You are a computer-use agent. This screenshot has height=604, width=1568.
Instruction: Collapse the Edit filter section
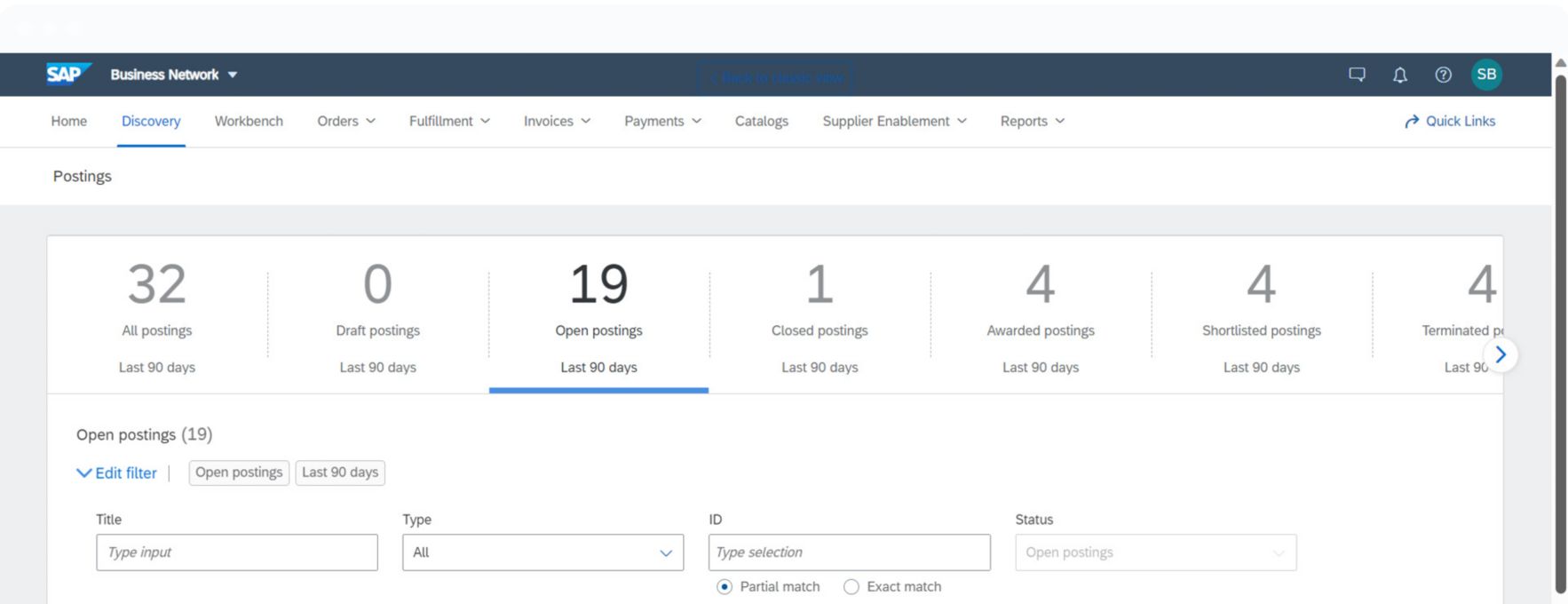coord(117,473)
